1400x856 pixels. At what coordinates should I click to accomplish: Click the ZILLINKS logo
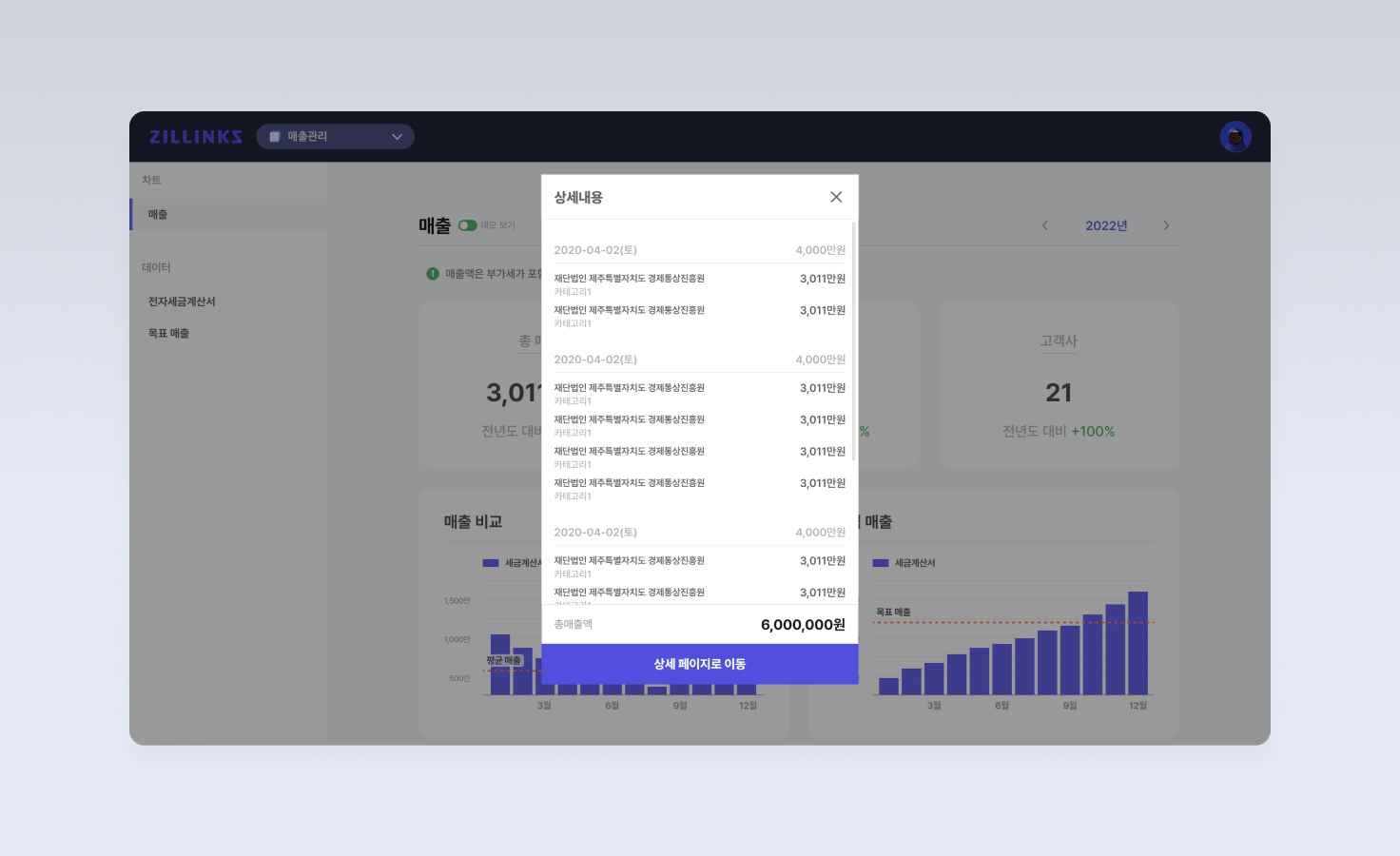196,137
